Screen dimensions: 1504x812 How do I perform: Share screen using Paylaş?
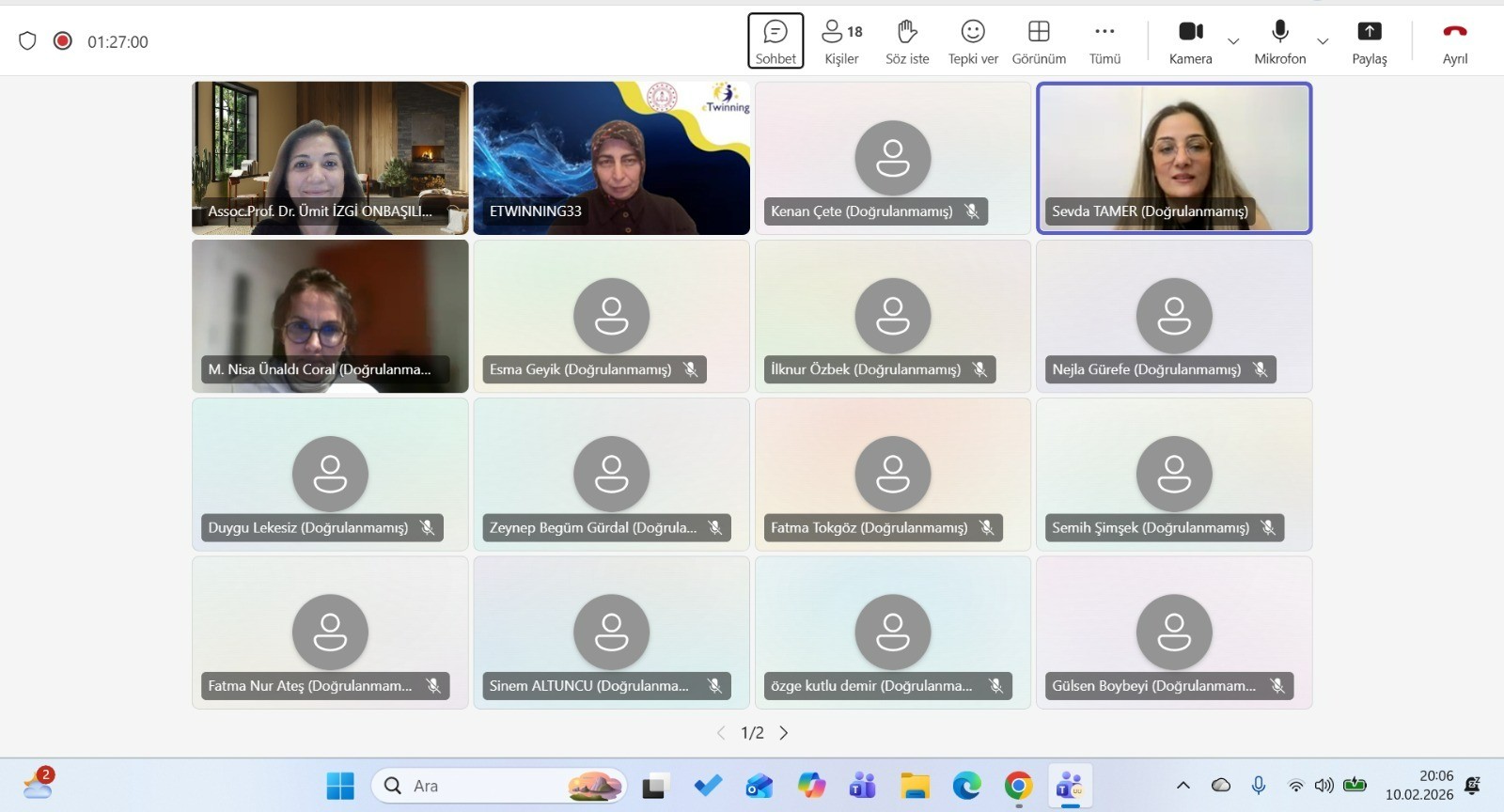tap(1370, 41)
